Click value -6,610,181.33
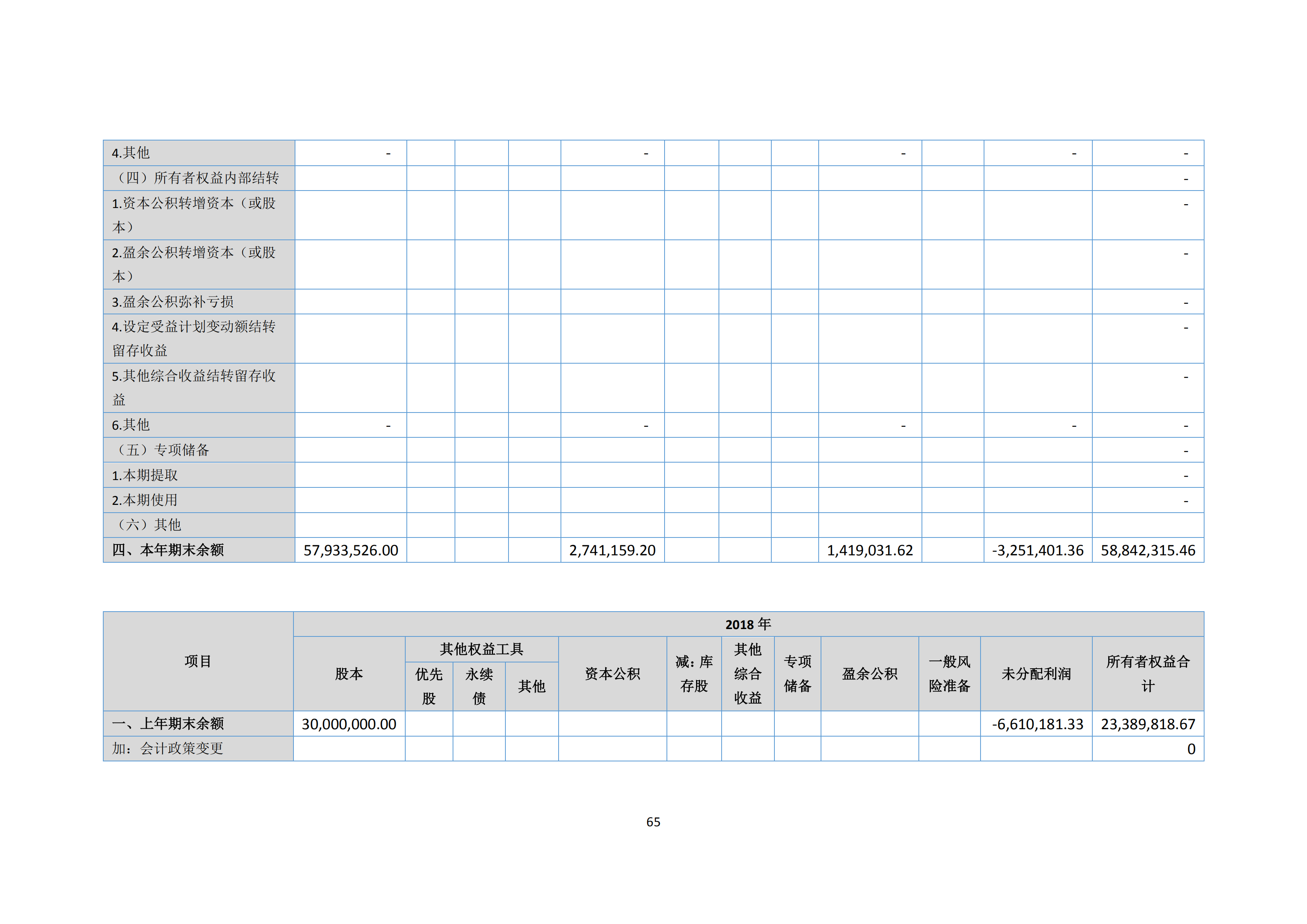This screenshot has height=924, width=1307. [x=1038, y=724]
